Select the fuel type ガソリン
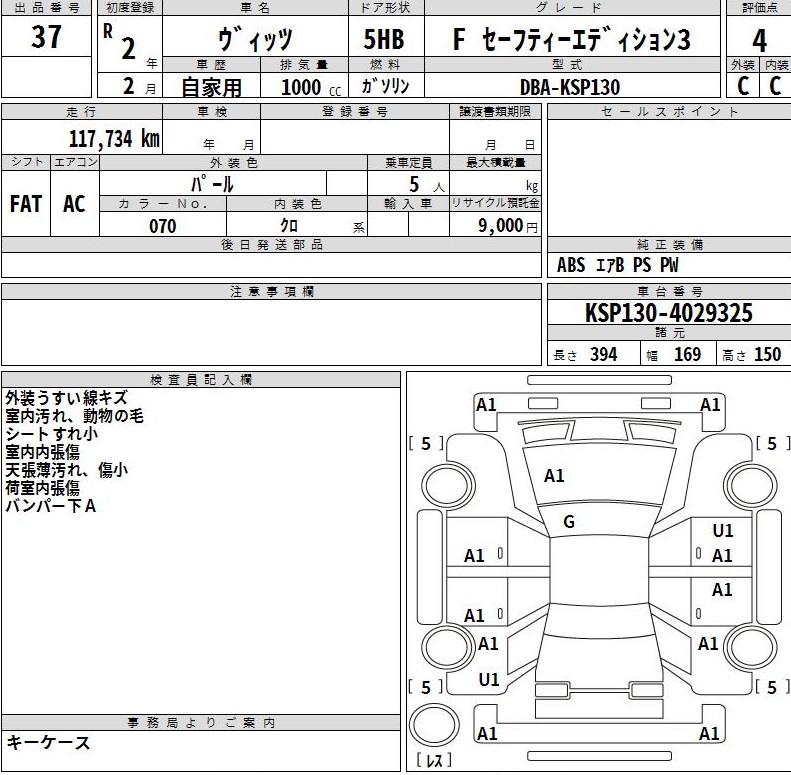The width and height of the screenshot is (791, 775). tap(385, 86)
